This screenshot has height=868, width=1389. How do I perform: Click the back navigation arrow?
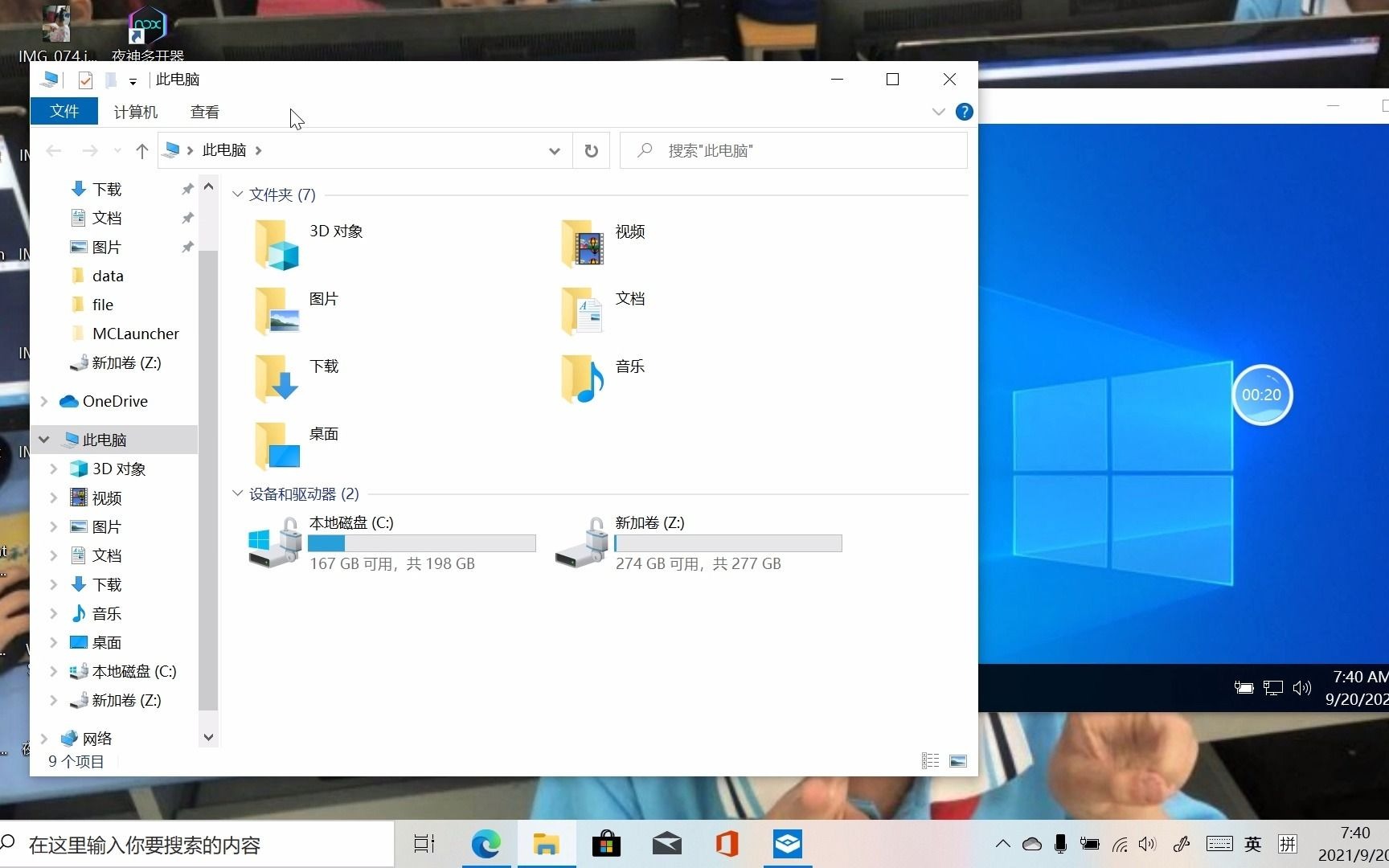[x=54, y=150]
